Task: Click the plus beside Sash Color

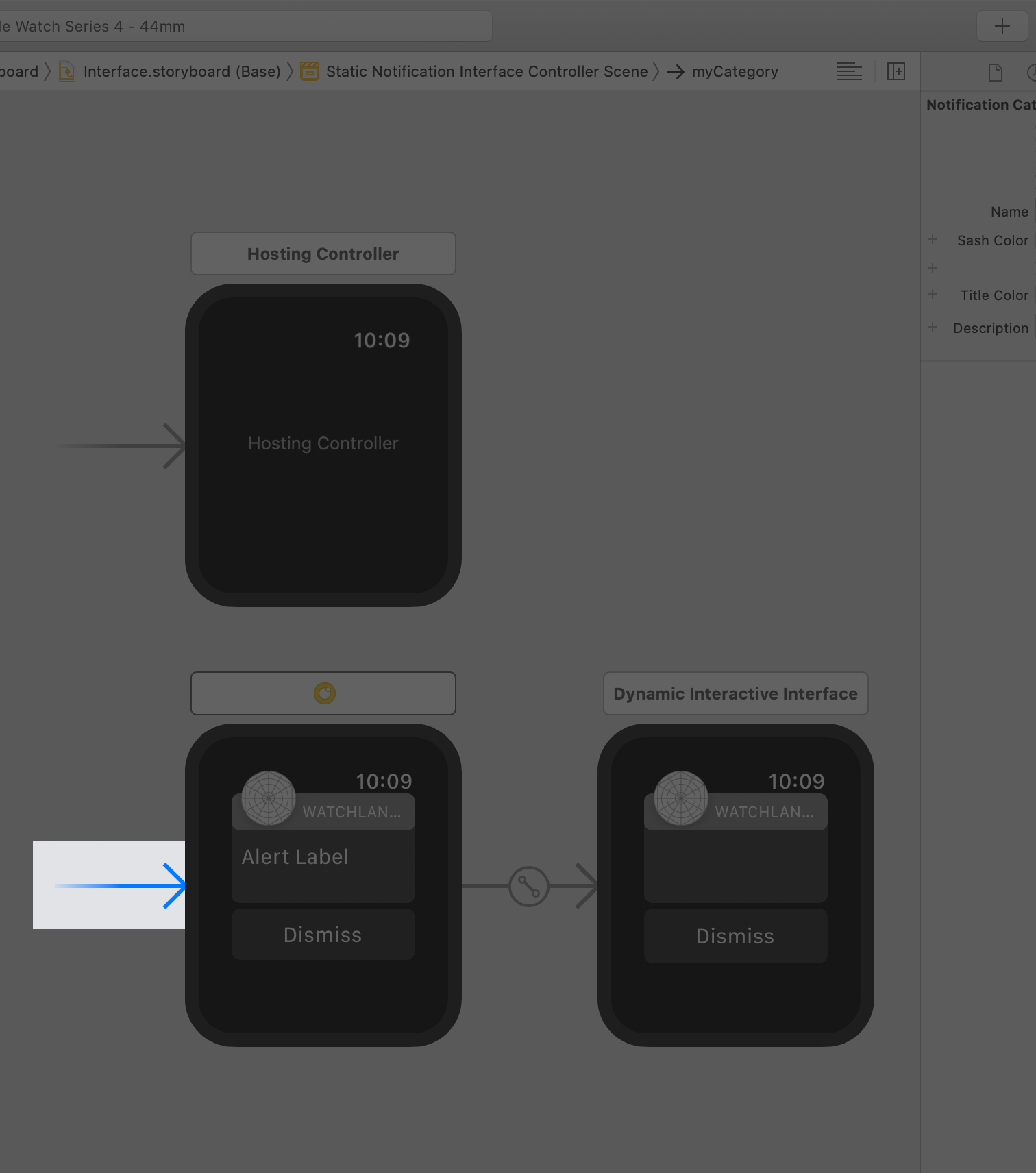Action: click(933, 240)
